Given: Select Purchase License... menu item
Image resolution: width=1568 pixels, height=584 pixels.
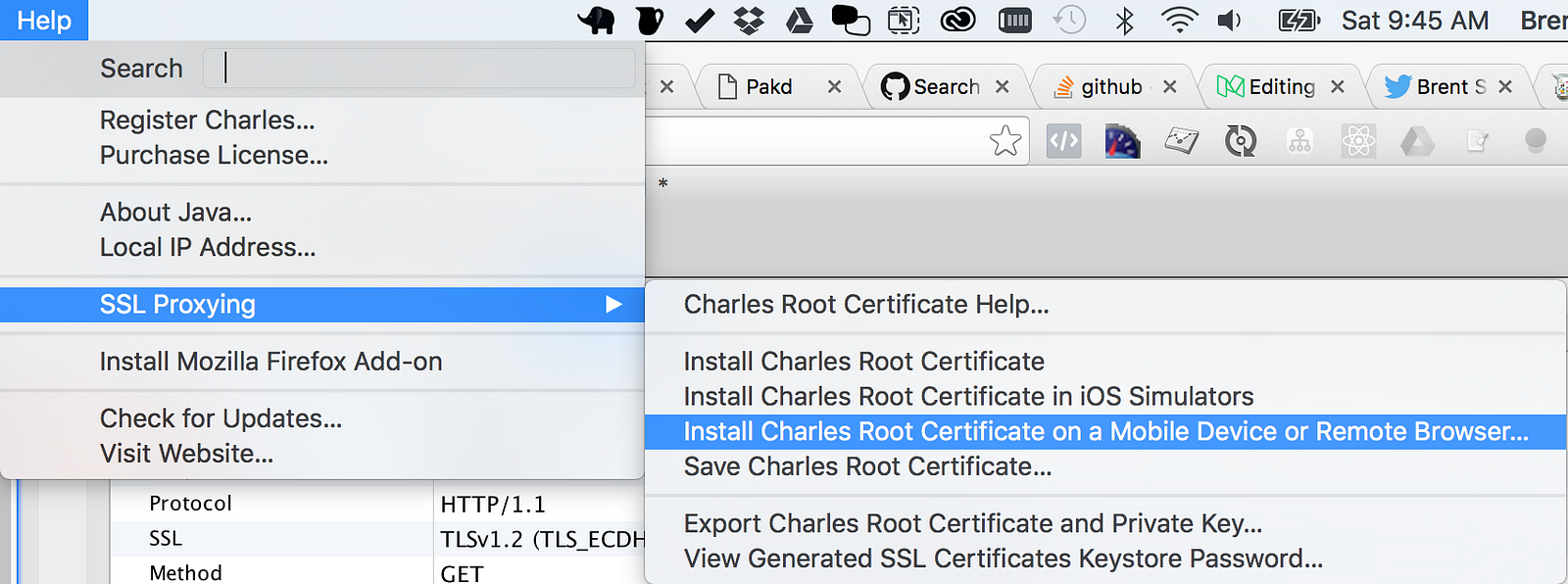Looking at the screenshot, I should [322, 156].
